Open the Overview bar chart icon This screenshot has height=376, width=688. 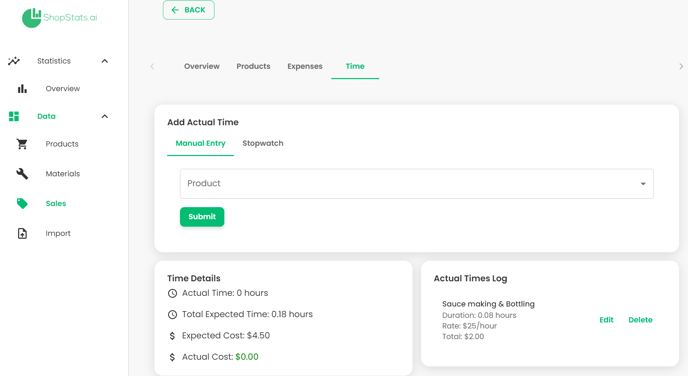[22, 89]
